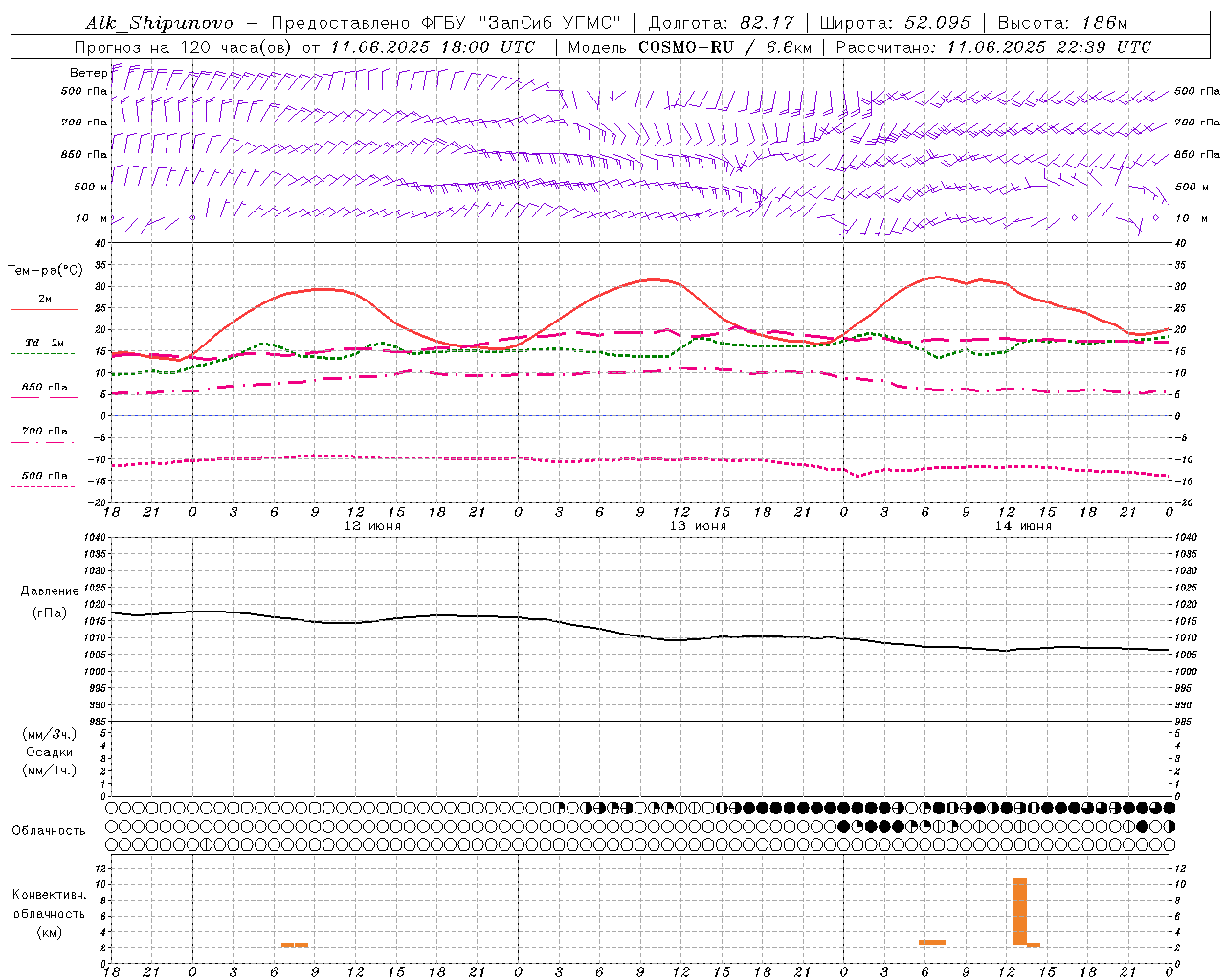Click the Ветер panel label
Image resolution: width=1225 pixels, height=980 pixels.
[88, 73]
